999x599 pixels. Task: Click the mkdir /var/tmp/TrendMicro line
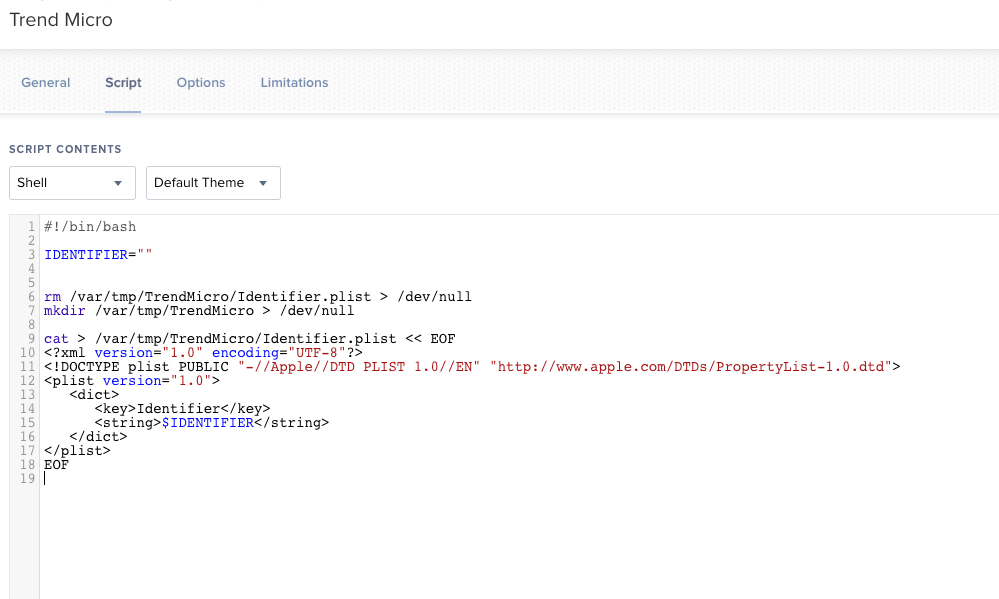click(199, 311)
